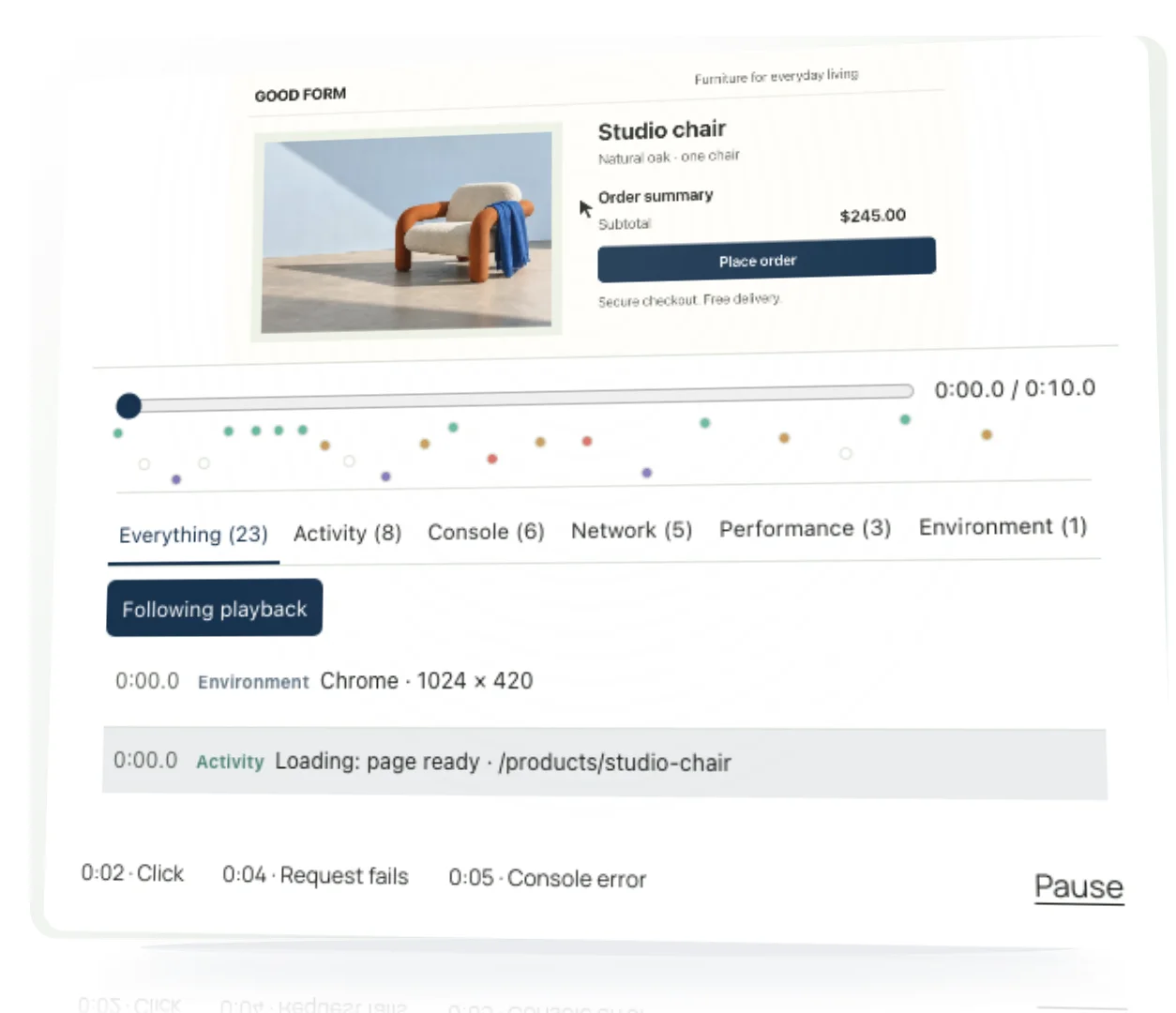Switch to the Environment (1) tab
This screenshot has height=1013, width=1176.
click(x=1003, y=526)
